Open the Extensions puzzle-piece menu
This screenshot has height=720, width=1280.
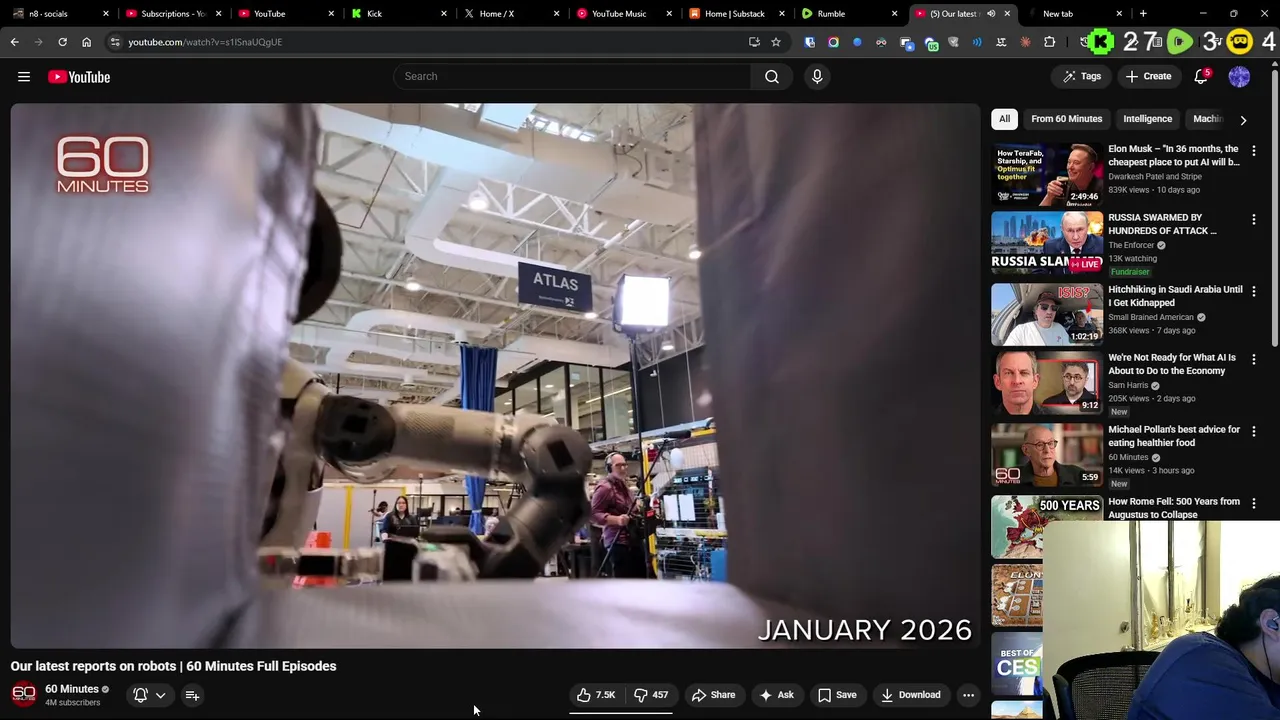(x=1049, y=42)
